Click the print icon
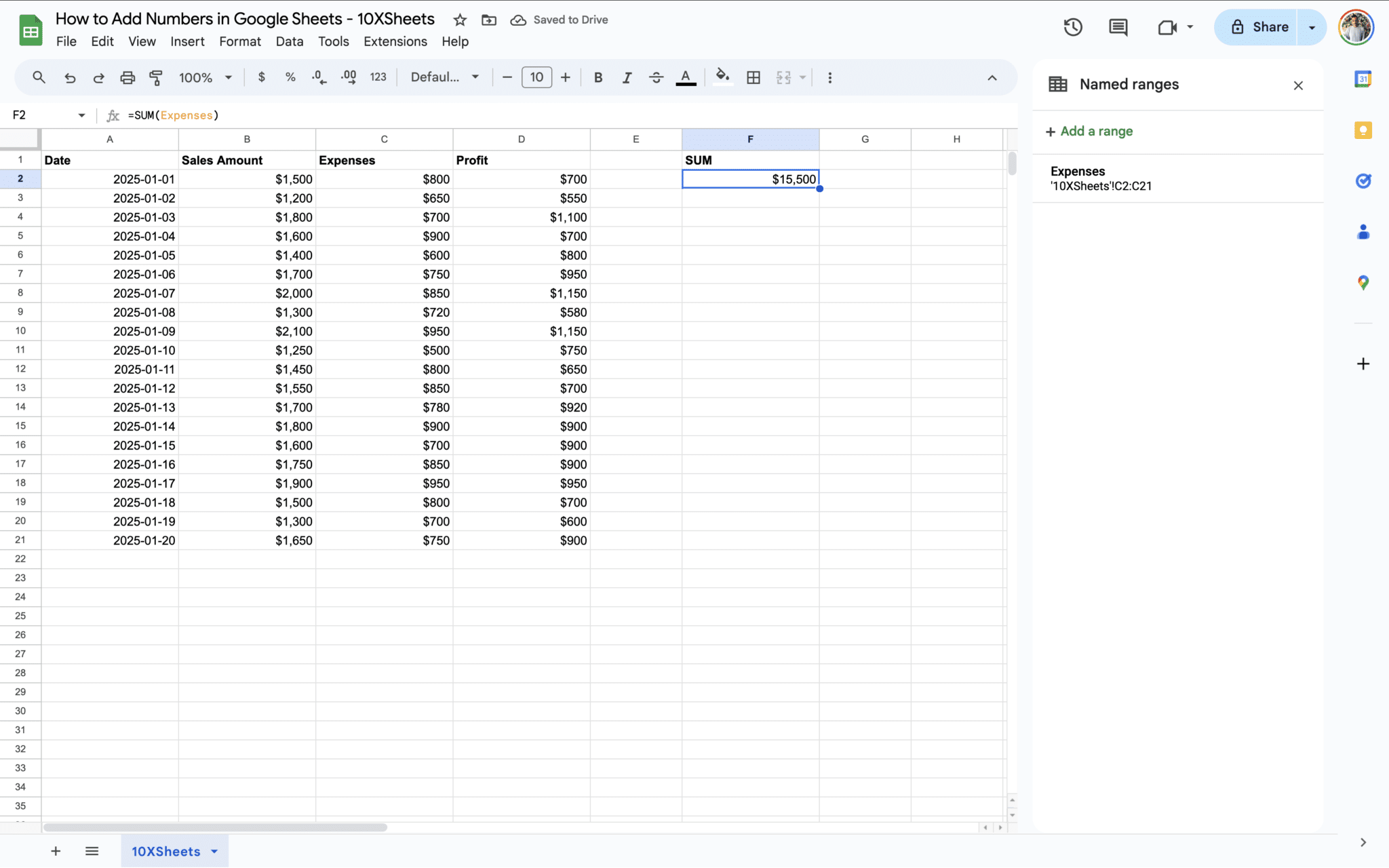1389x868 pixels. pyautogui.click(x=127, y=77)
